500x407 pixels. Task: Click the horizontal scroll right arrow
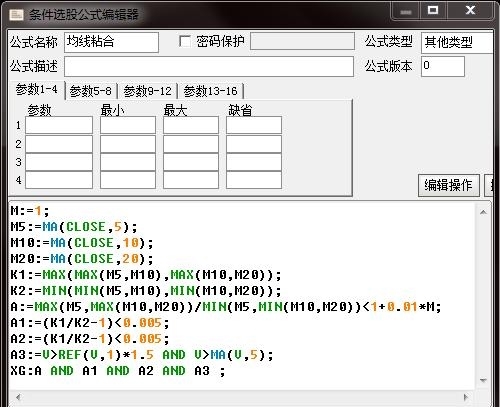click(466, 397)
